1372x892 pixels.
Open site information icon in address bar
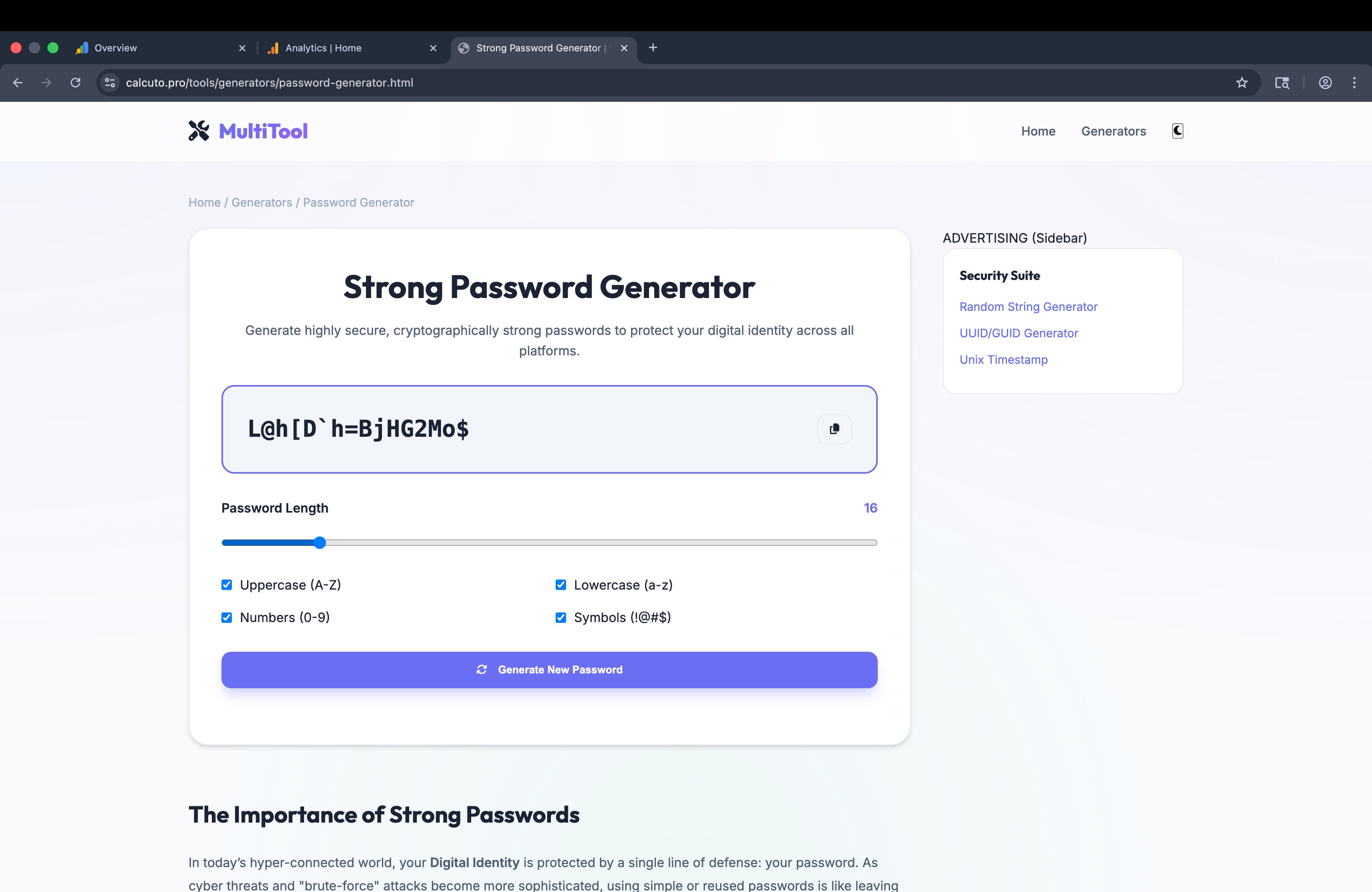tap(110, 82)
